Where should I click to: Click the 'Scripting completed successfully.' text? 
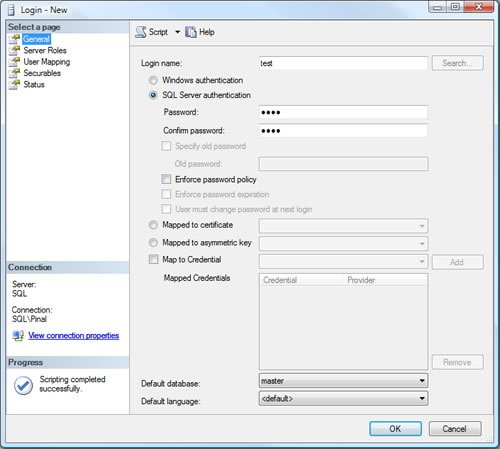pos(72,384)
